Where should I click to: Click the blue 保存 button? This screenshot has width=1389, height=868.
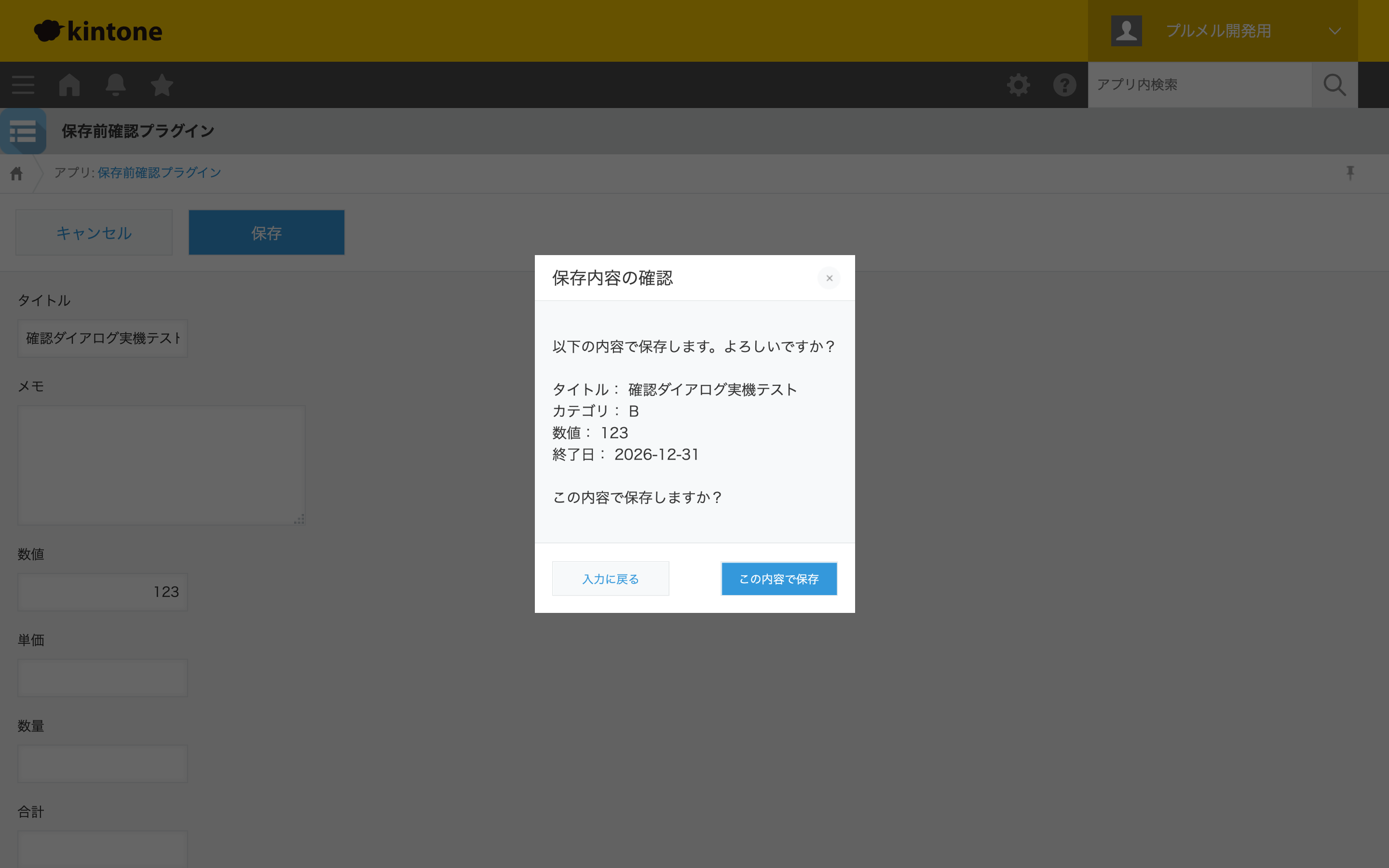(266, 232)
